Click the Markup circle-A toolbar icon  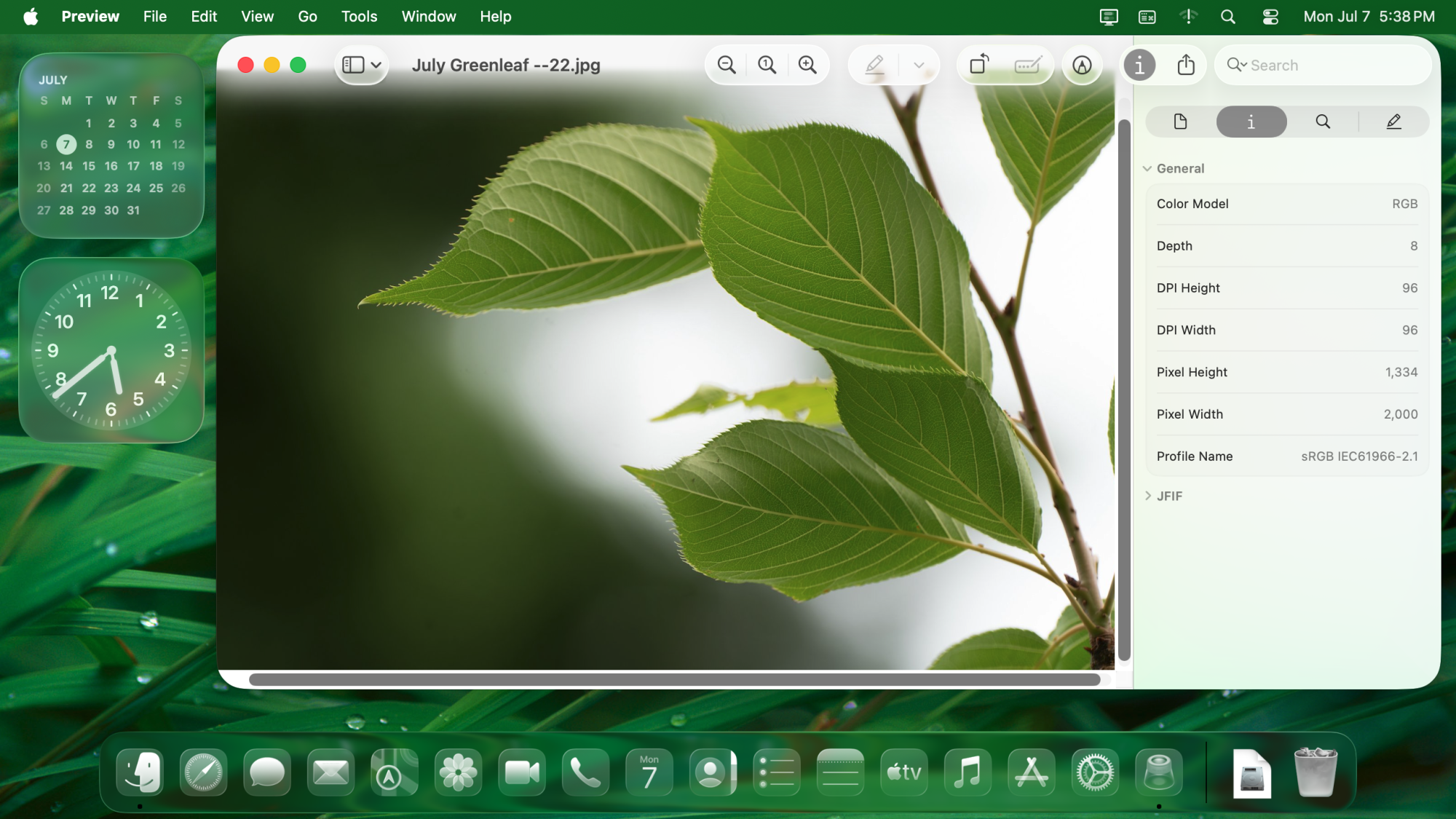click(1082, 66)
